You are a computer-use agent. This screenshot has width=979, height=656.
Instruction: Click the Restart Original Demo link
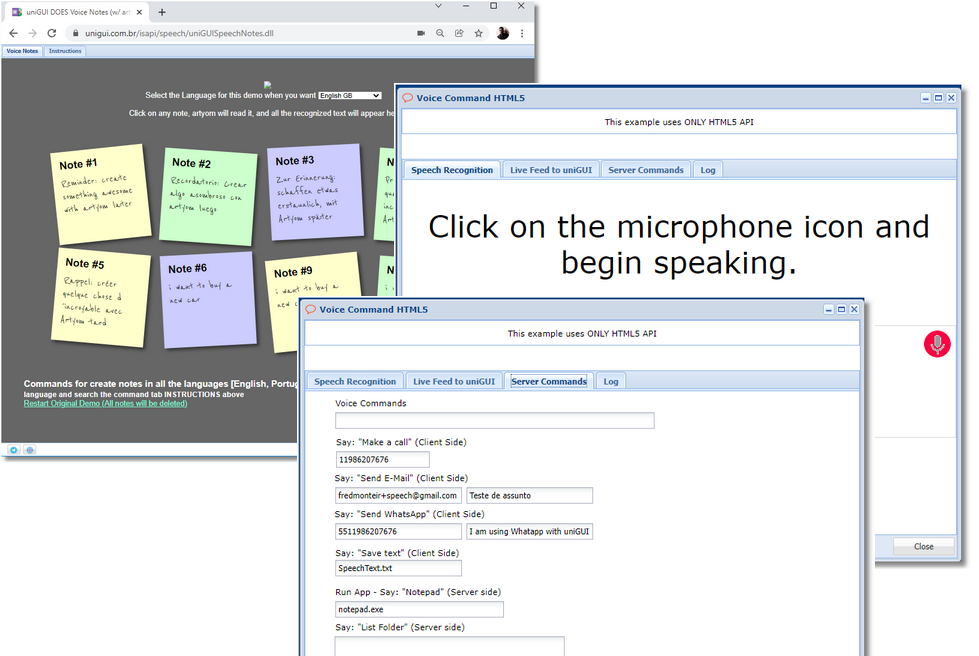105,404
